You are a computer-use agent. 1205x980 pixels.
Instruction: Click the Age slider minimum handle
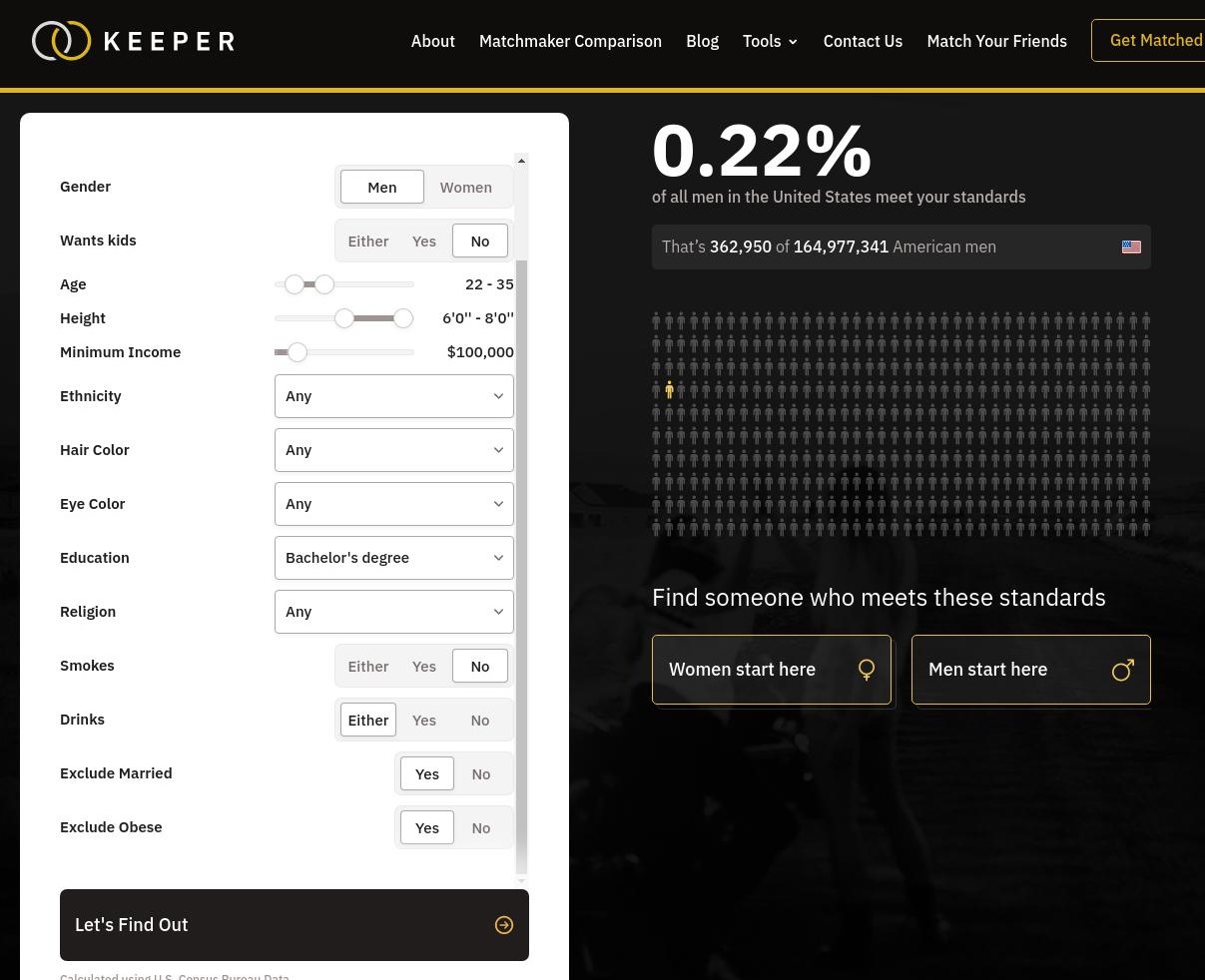(x=295, y=284)
